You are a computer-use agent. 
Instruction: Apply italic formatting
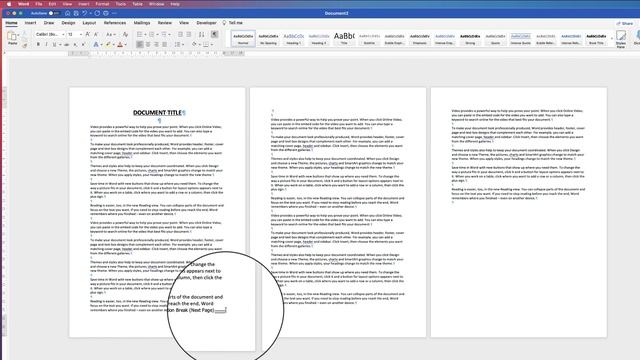click(46, 44)
